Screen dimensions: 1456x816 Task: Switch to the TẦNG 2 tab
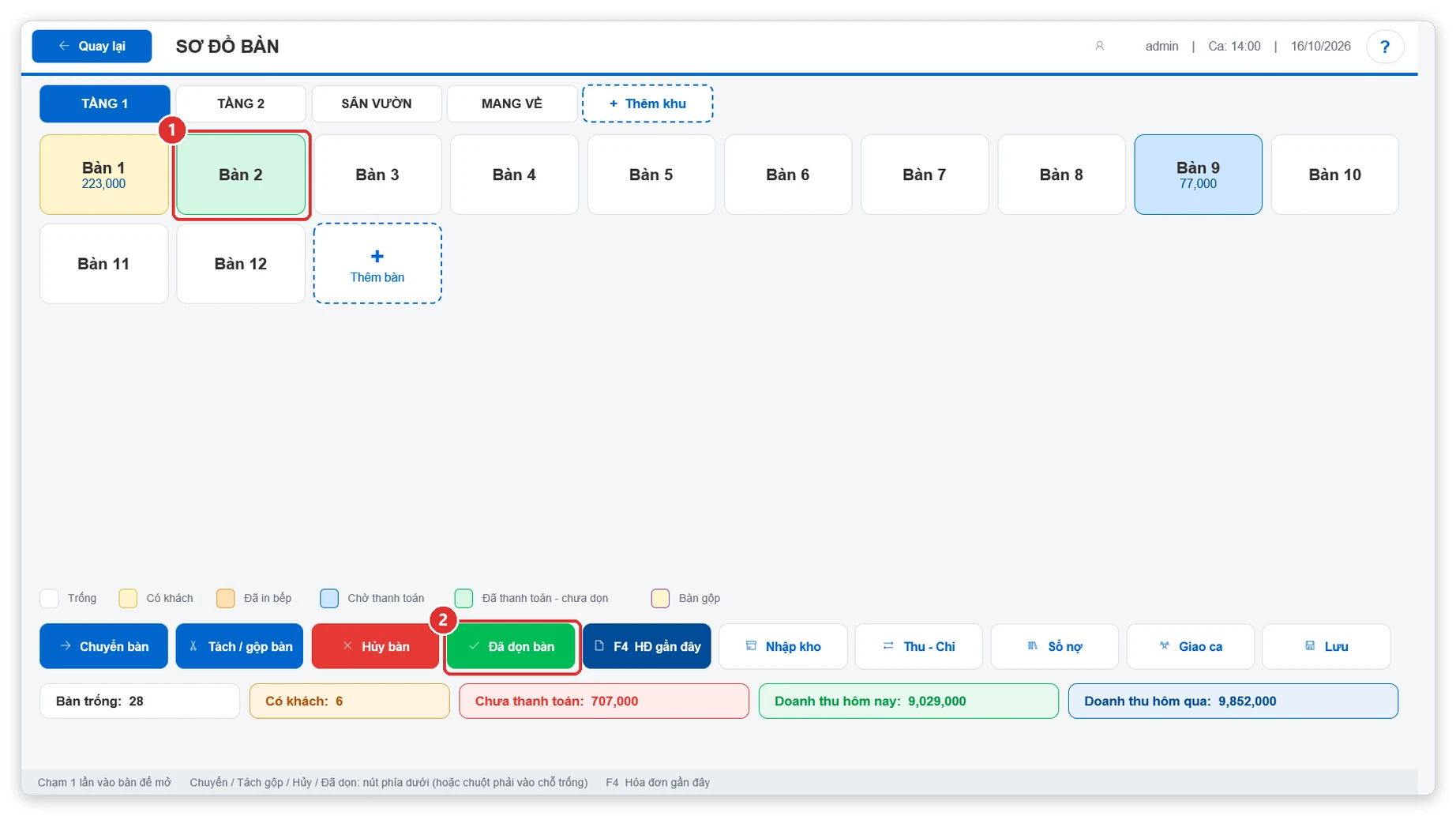(241, 103)
